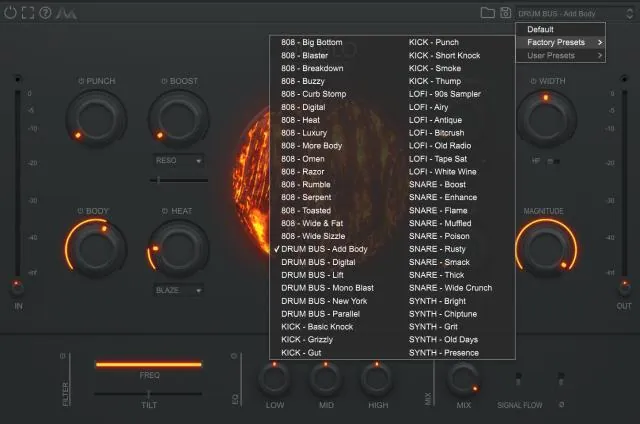Click the save preset floppy disk icon
Screen dimensions: 640x424
(506, 12)
